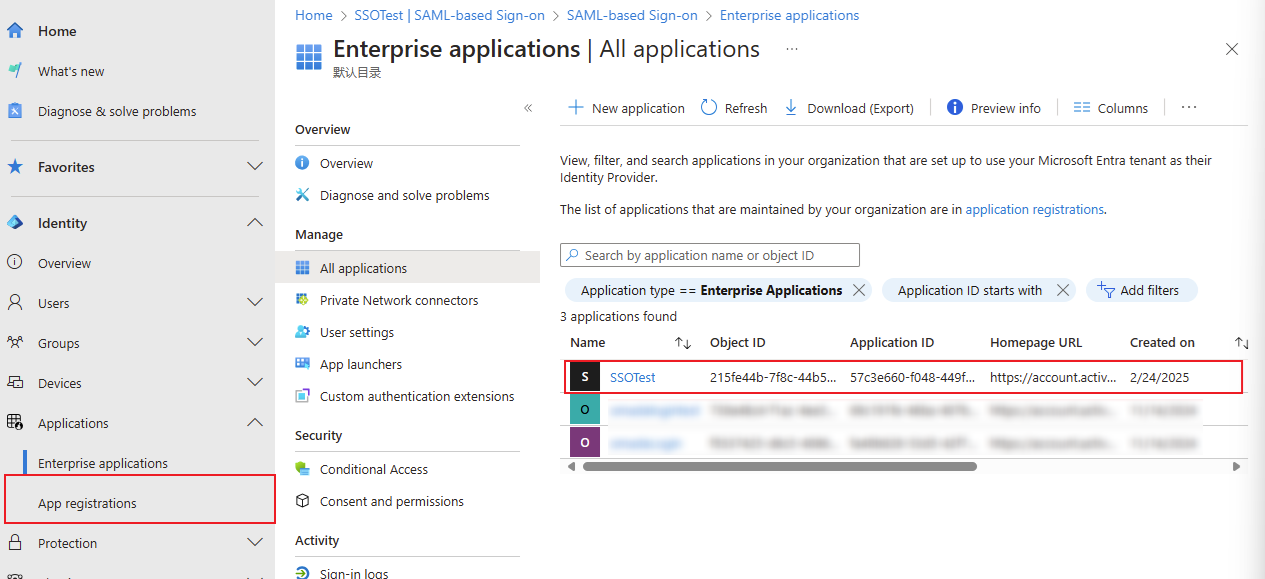Screen dimensions: 1265x579
Task: Remove the Application type filter
Action: pyautogui.click(x=858, y=290)
